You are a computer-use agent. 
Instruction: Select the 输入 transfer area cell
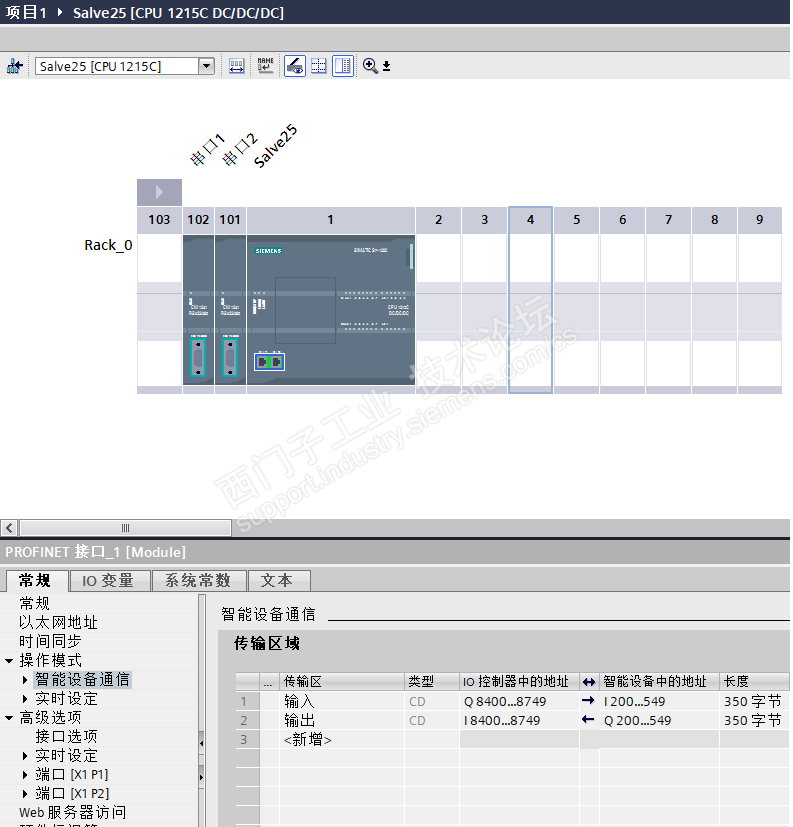click(x=342, y=701)
